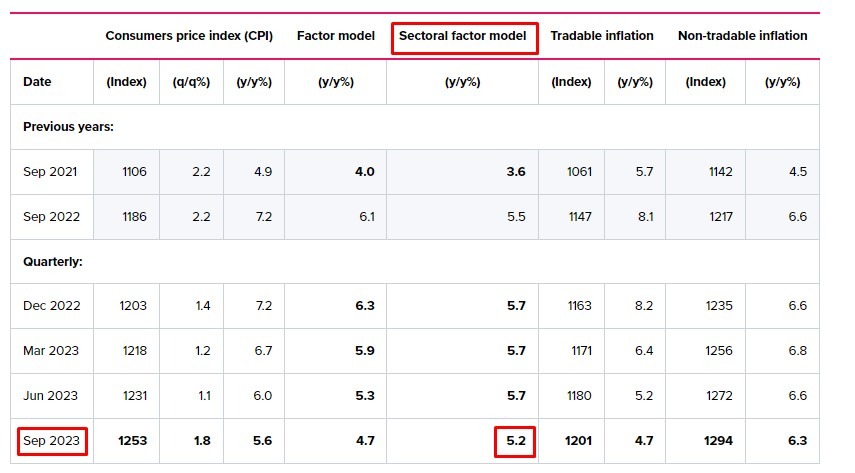Select the Factor model column header
Image resolution: width=855 pixels, height=473 pixels.
point(335,36)
